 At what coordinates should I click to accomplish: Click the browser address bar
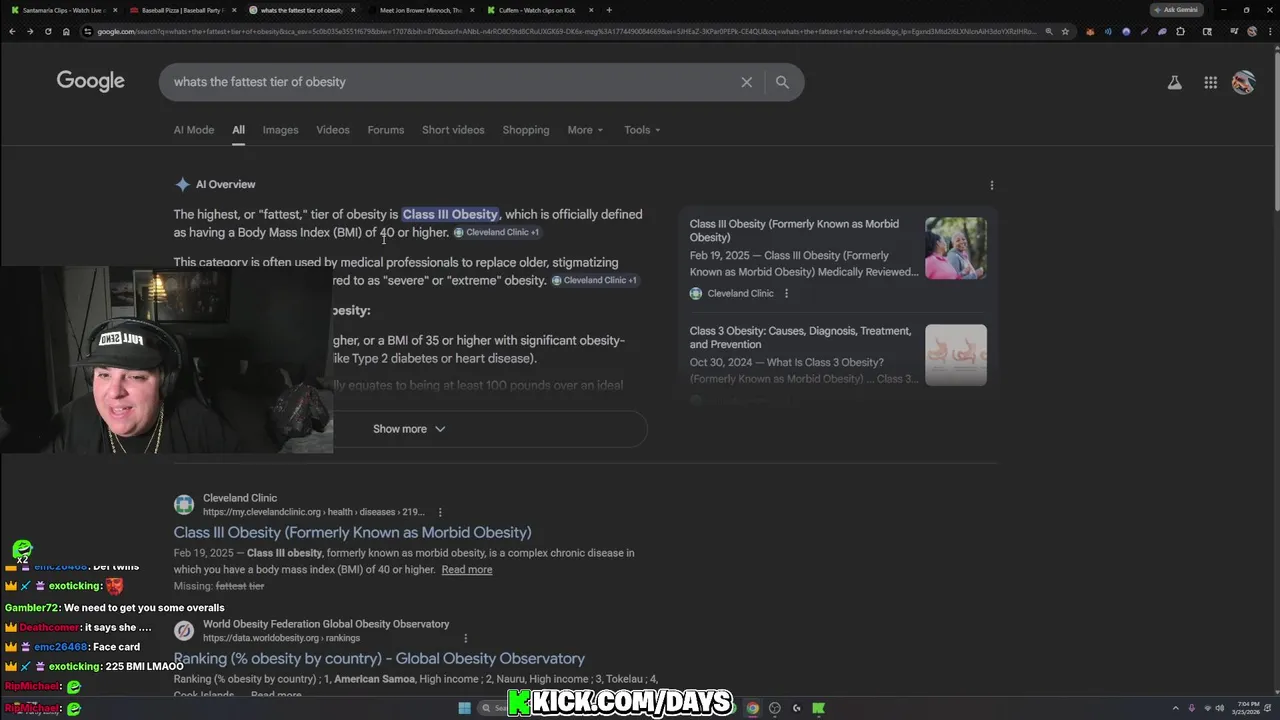(x=565, y=31)
